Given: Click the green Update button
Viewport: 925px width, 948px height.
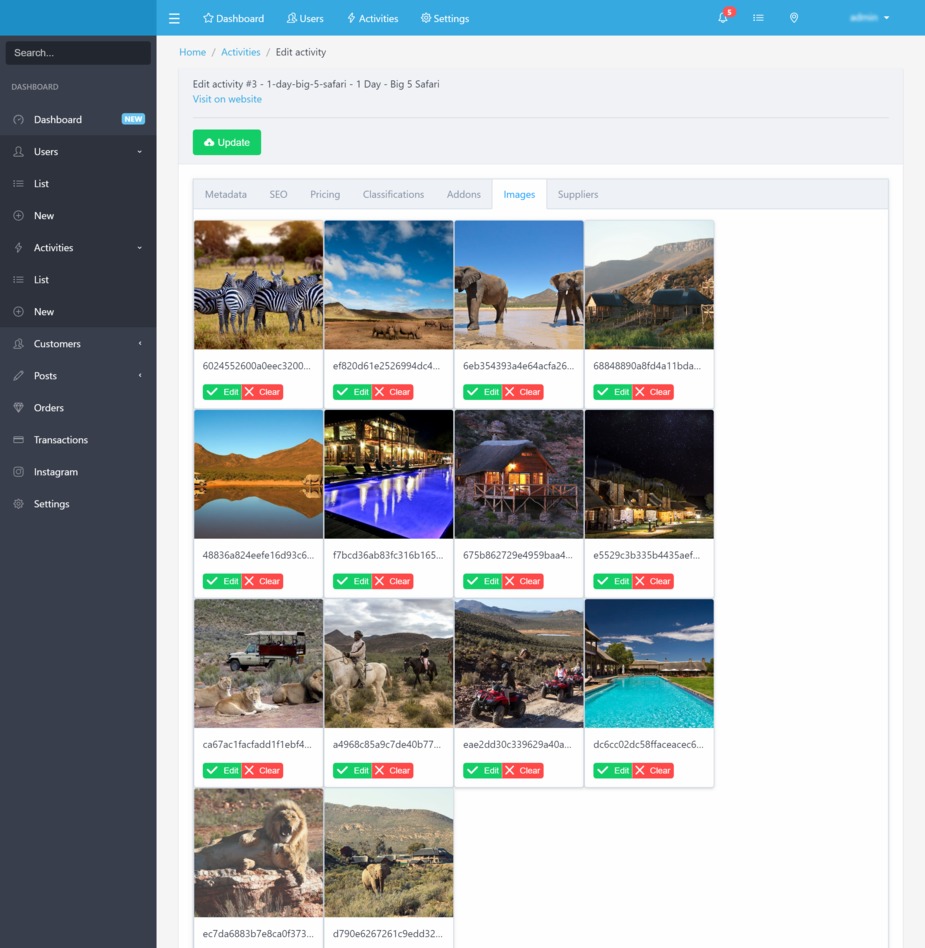Looking at the screenshot, I should 227,142.
